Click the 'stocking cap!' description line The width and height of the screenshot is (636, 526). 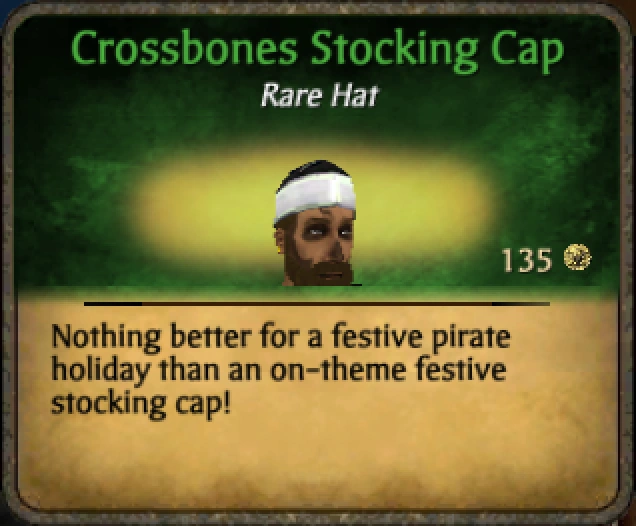(x=141, y=403)
